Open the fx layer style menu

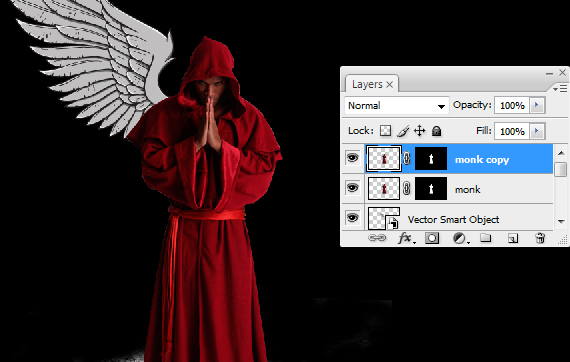(x=405, y=238)
